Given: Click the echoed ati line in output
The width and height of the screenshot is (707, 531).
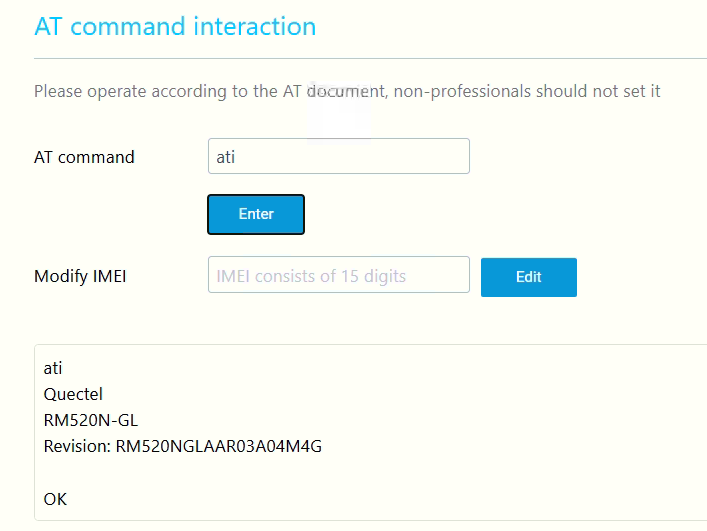Looking at the screenshot, I should click(x=53, y=368).
